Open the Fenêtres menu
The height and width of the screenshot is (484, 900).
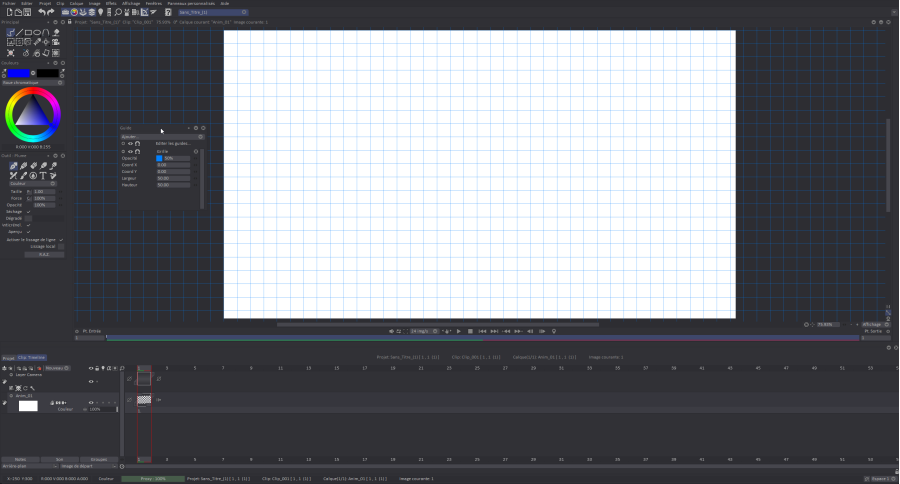click(x=154, y=3)
